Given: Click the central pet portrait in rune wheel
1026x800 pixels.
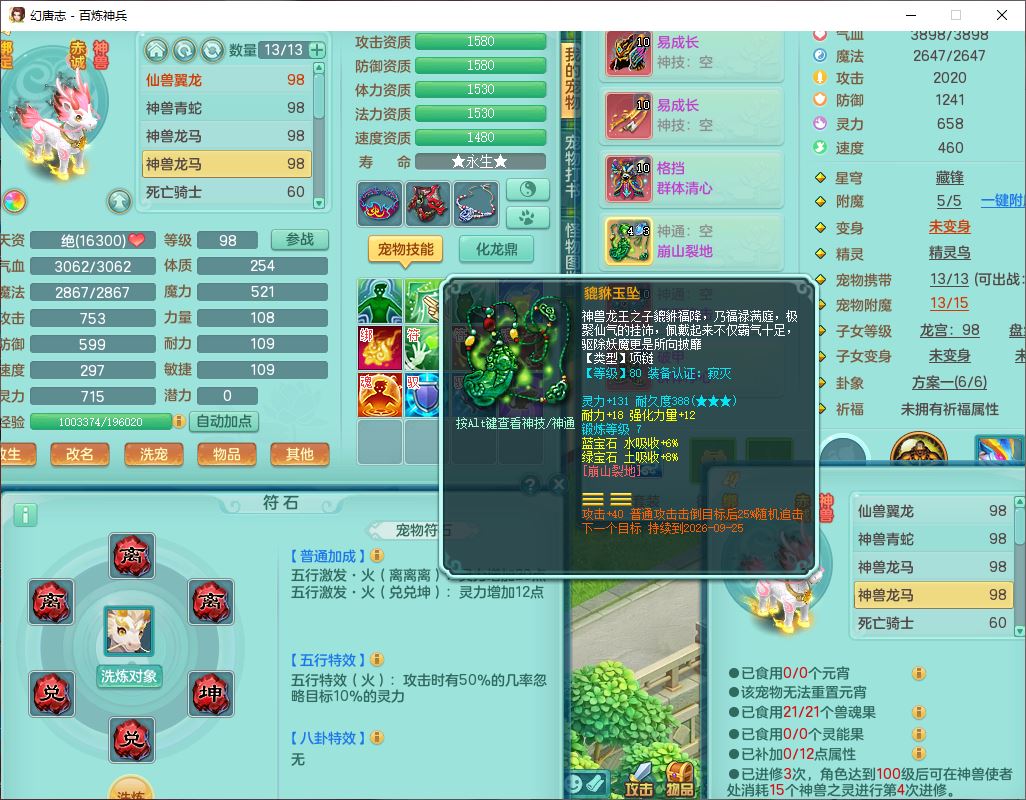Looking at the screenshot, I should pos(129,631).
